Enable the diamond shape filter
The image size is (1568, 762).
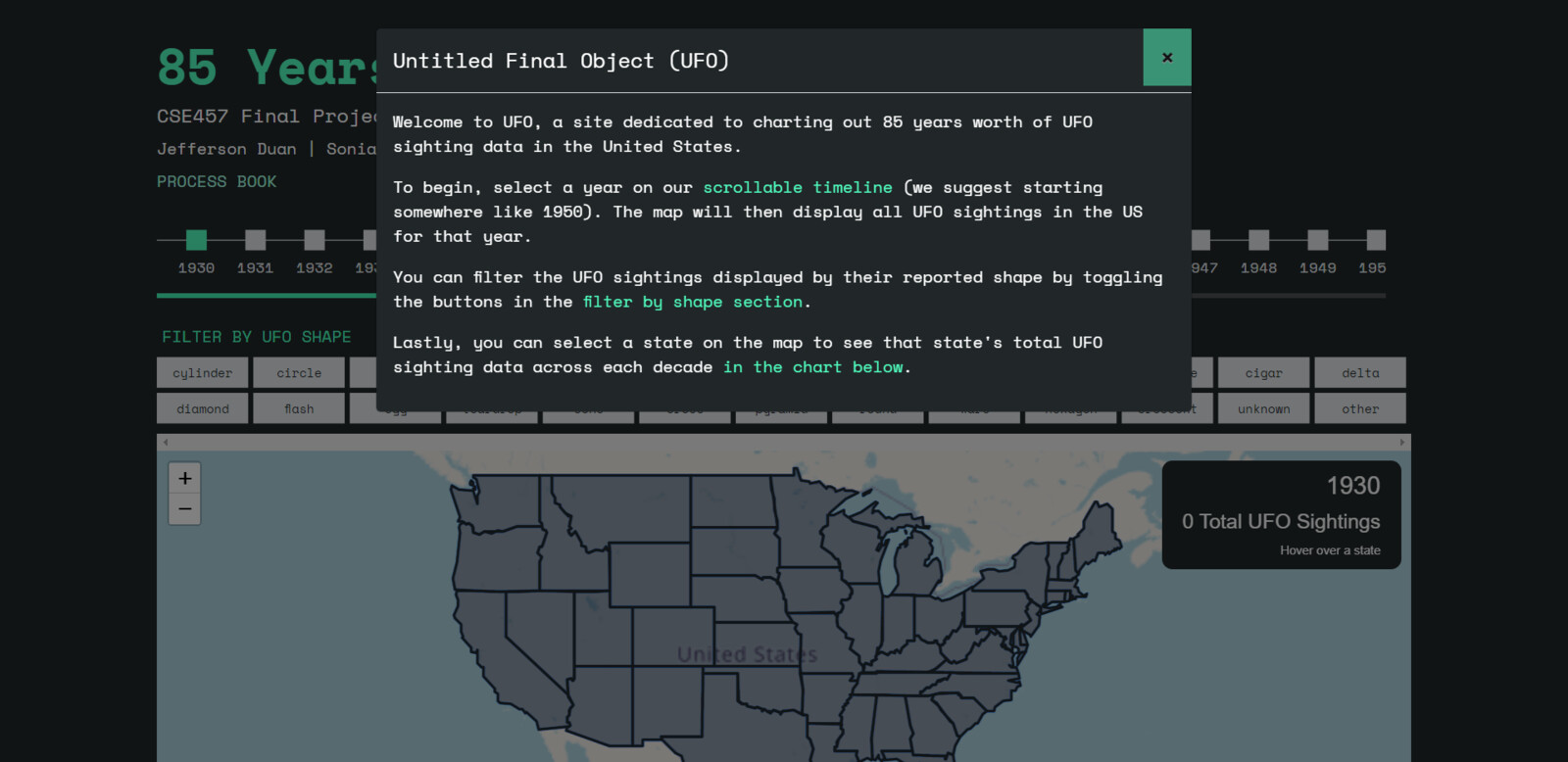tap(203, 408)
